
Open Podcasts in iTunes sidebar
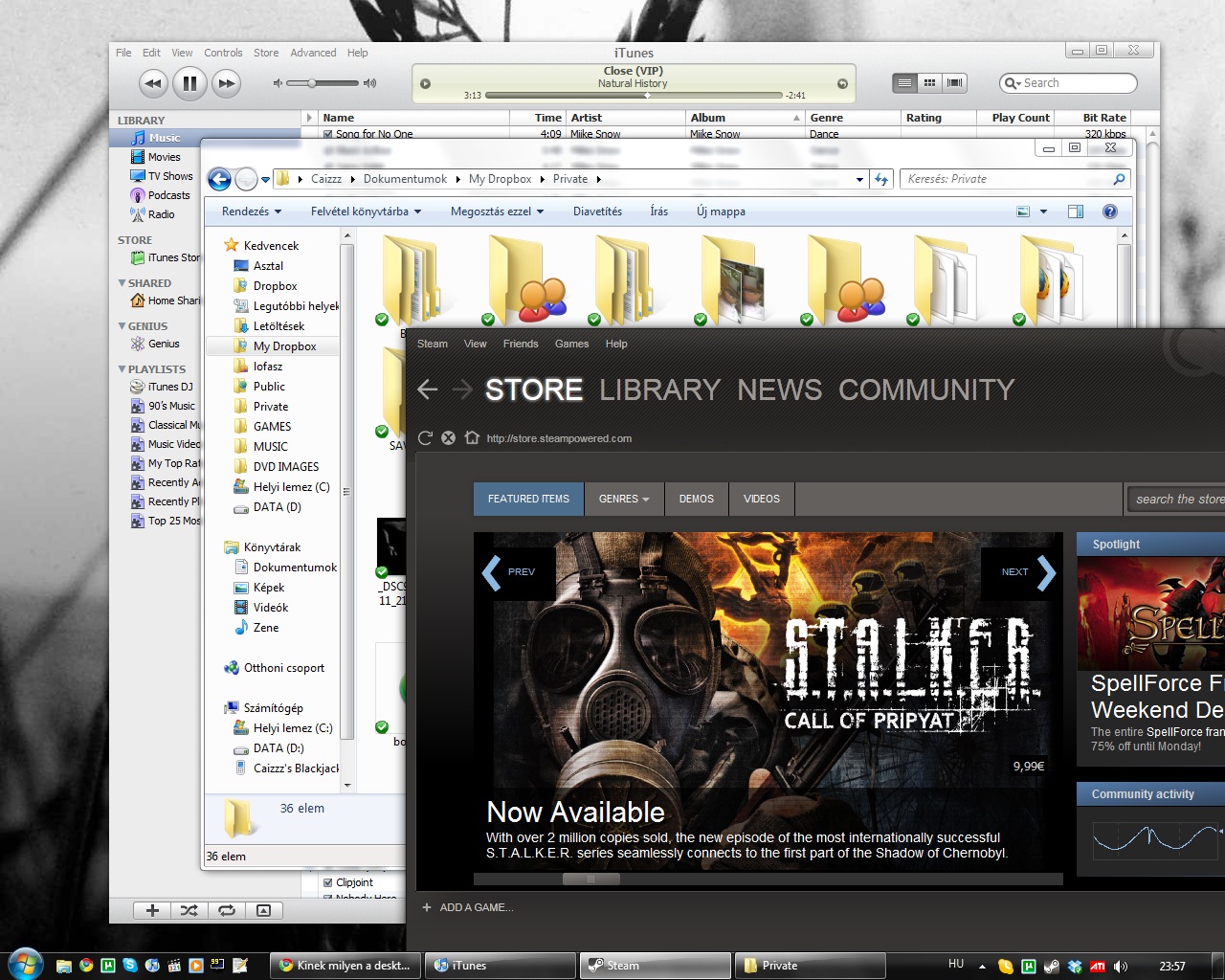(168, 195)
